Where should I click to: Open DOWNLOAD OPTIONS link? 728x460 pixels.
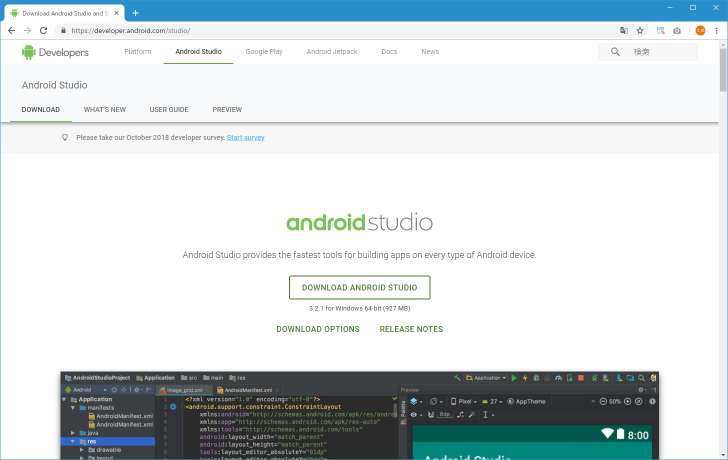point(318,329)
